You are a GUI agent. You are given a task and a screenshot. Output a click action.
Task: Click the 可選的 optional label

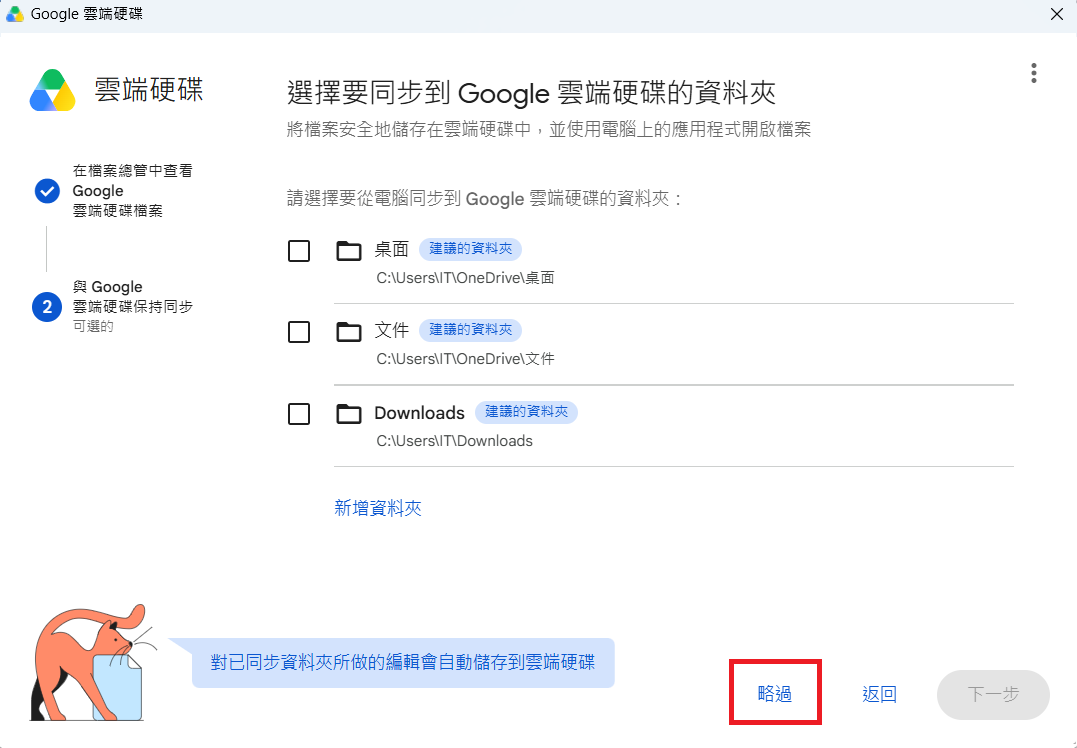pyautogui.click(x=93, y=326)
